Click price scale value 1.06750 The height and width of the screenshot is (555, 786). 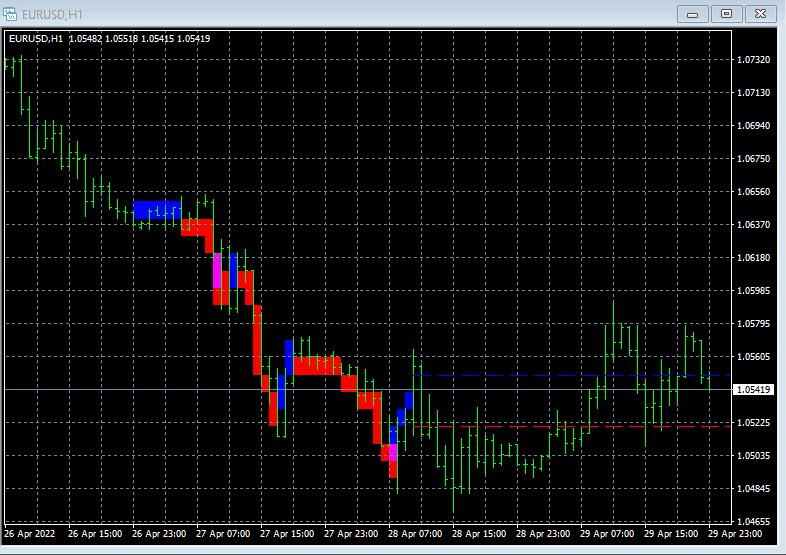pyautogui.click(x=753, y=158)
